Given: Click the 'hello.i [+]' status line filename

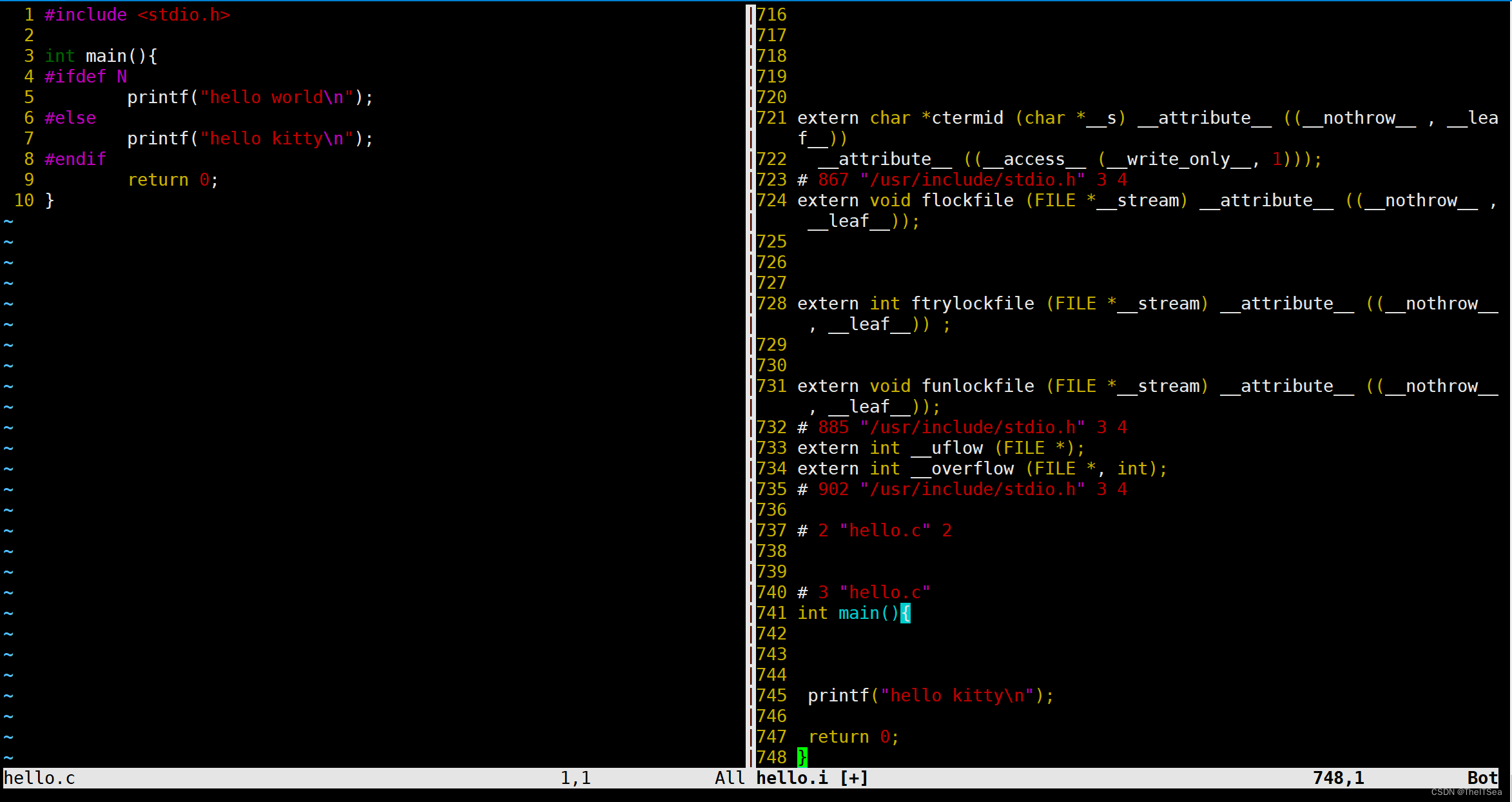Looking at the screenshot, I should [812, 778].
